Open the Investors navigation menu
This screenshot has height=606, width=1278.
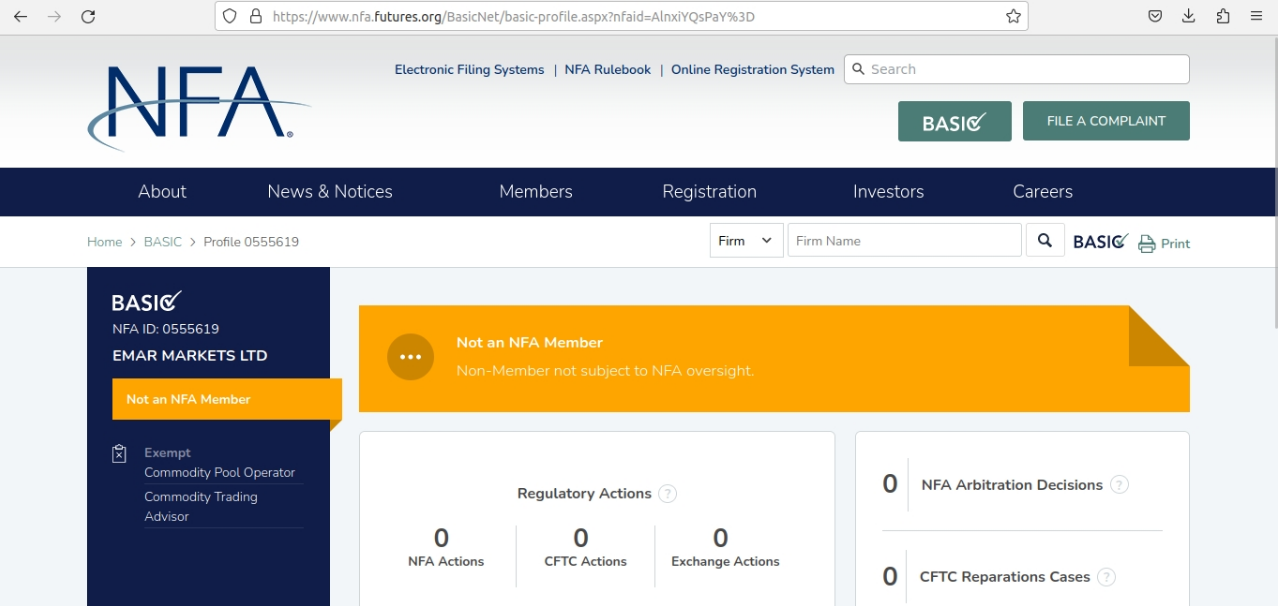click(888, 192)
